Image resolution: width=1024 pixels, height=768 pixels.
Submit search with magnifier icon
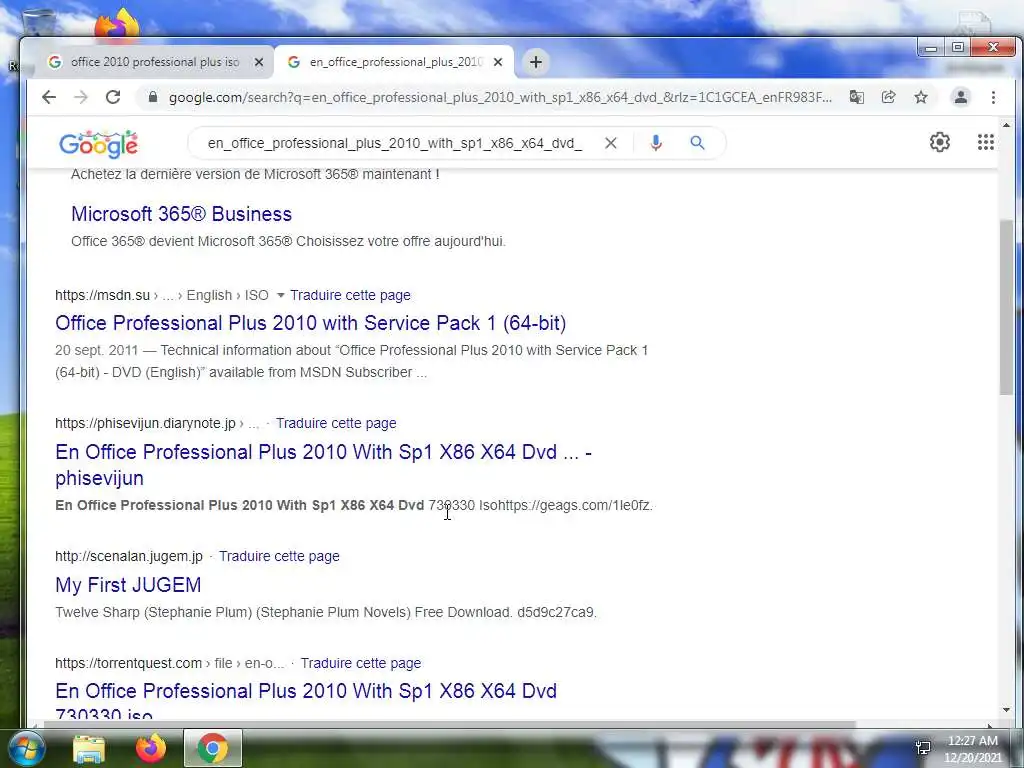click(x=697, y=143)
